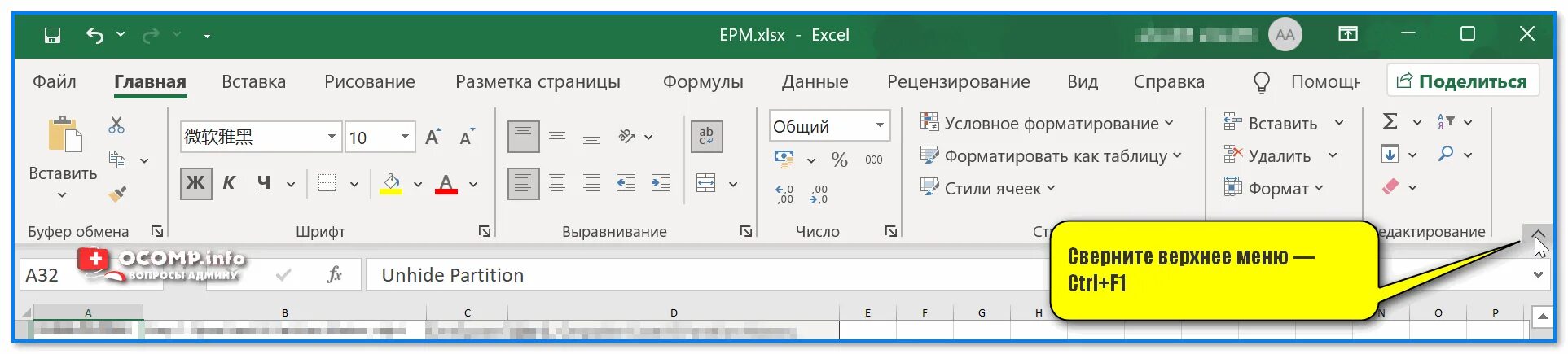Open the font name combo box

[x=260, y=137]
